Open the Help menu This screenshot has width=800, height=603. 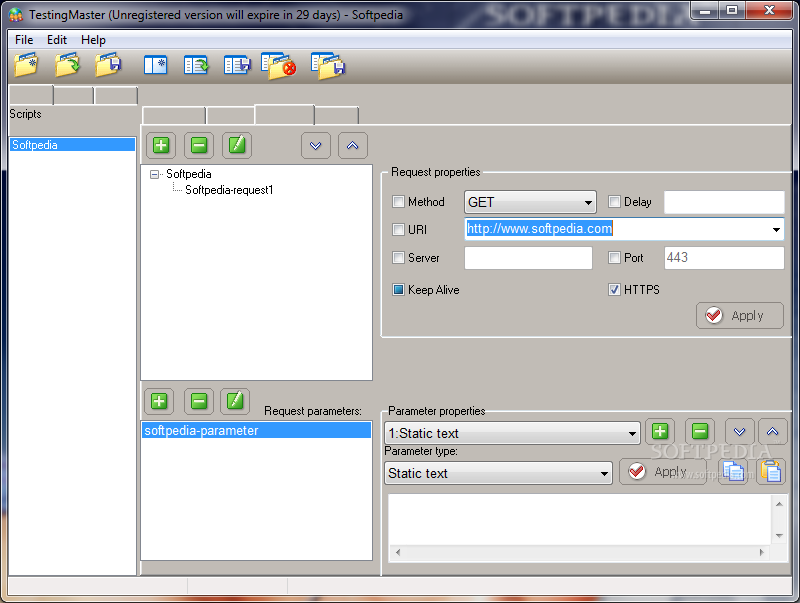point(93,40)
